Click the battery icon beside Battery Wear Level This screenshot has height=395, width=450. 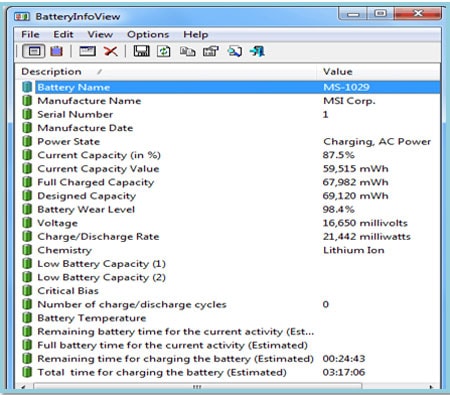pos(27,209)
